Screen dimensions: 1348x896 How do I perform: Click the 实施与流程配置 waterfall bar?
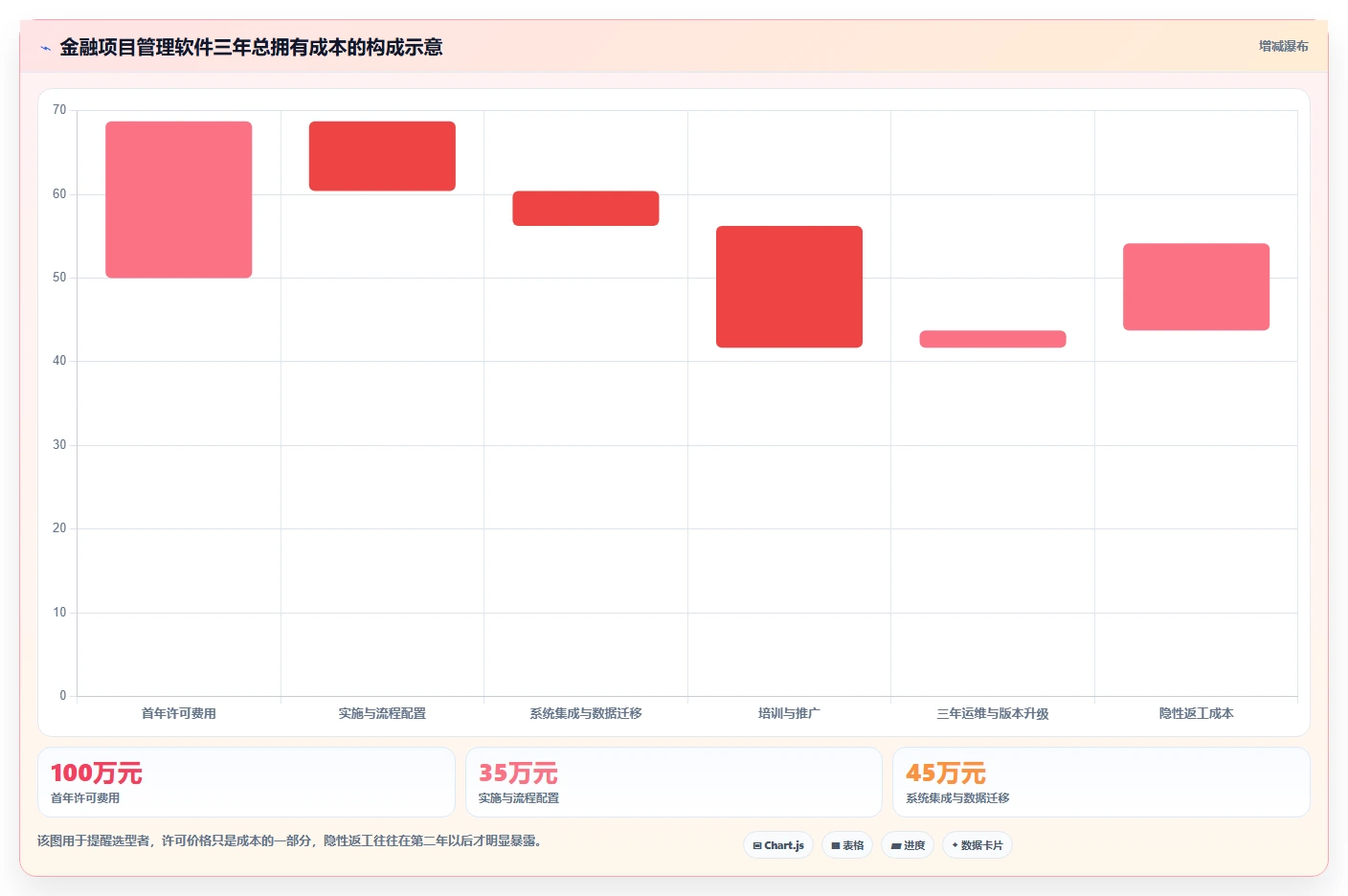tap(382, 156)
